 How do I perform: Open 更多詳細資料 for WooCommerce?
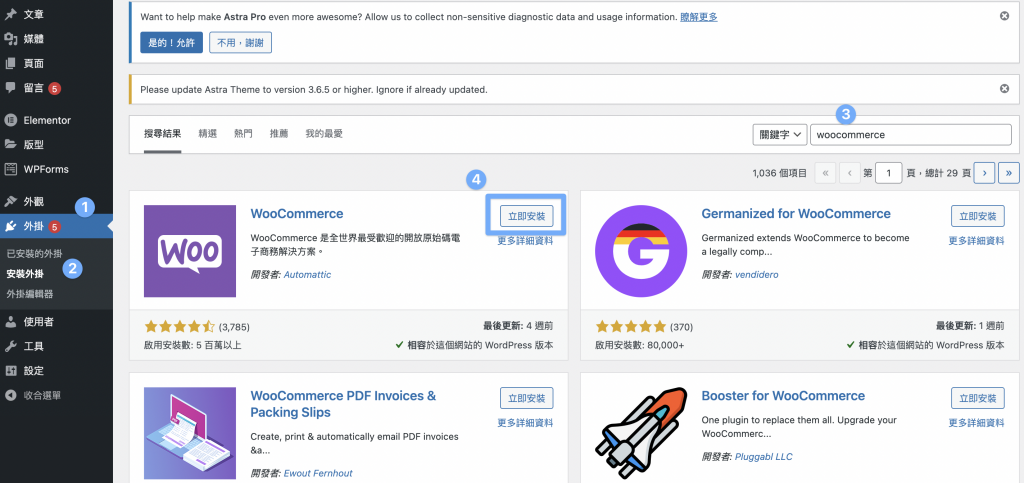pyautogui.click(x=525, y=241)
